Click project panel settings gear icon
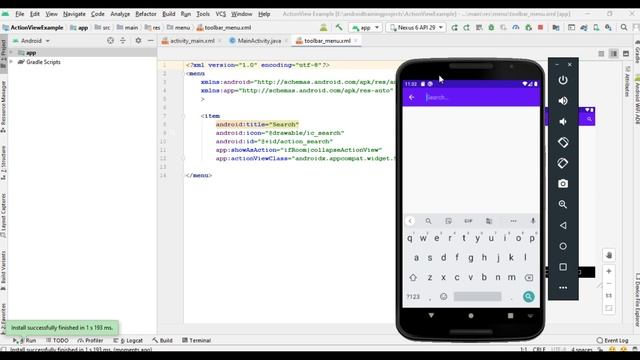Viewport: 640px width, 360px height. click(x=138, y=40)
